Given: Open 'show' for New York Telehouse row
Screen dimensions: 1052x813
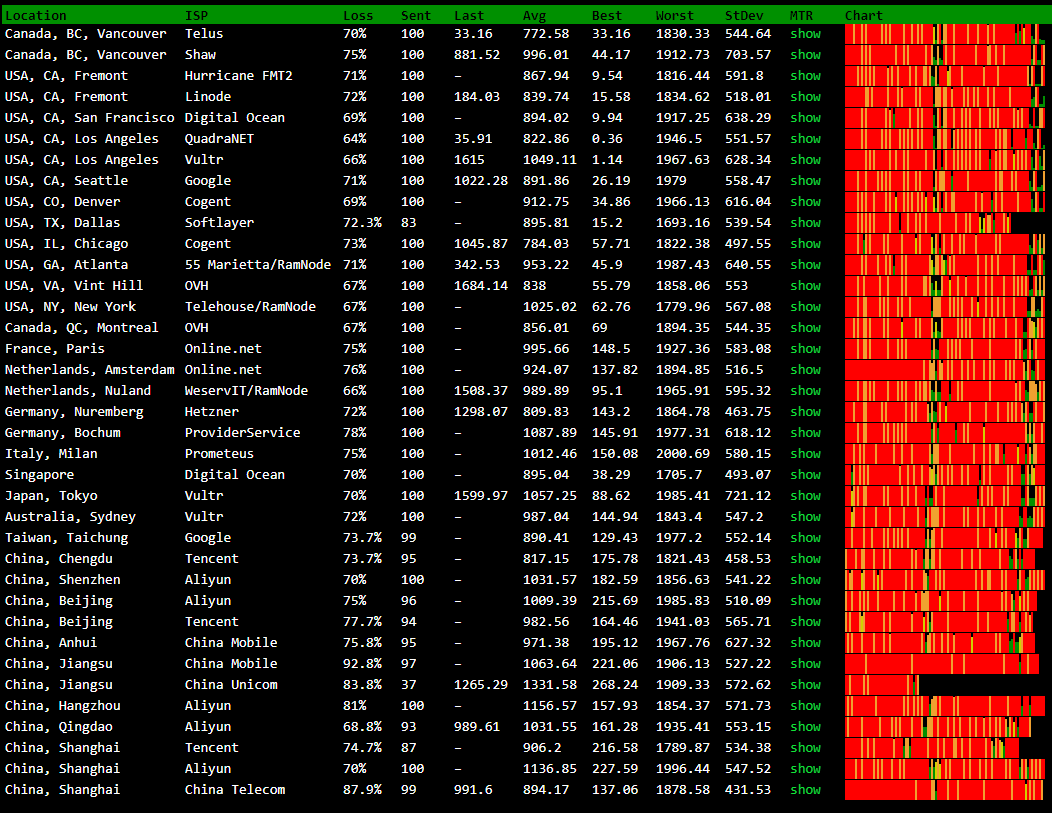Looking at the screenshot, I should click(x=805, y=307).
